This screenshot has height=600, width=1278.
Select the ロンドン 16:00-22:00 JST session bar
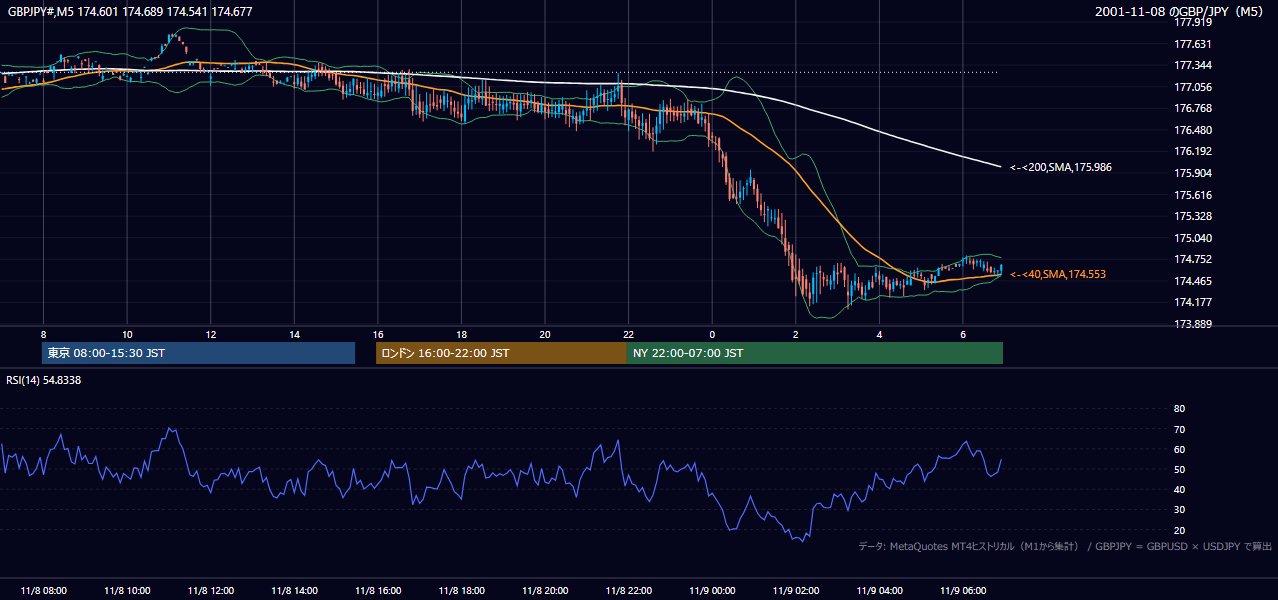pyautogui.click(x=501, y=353)
